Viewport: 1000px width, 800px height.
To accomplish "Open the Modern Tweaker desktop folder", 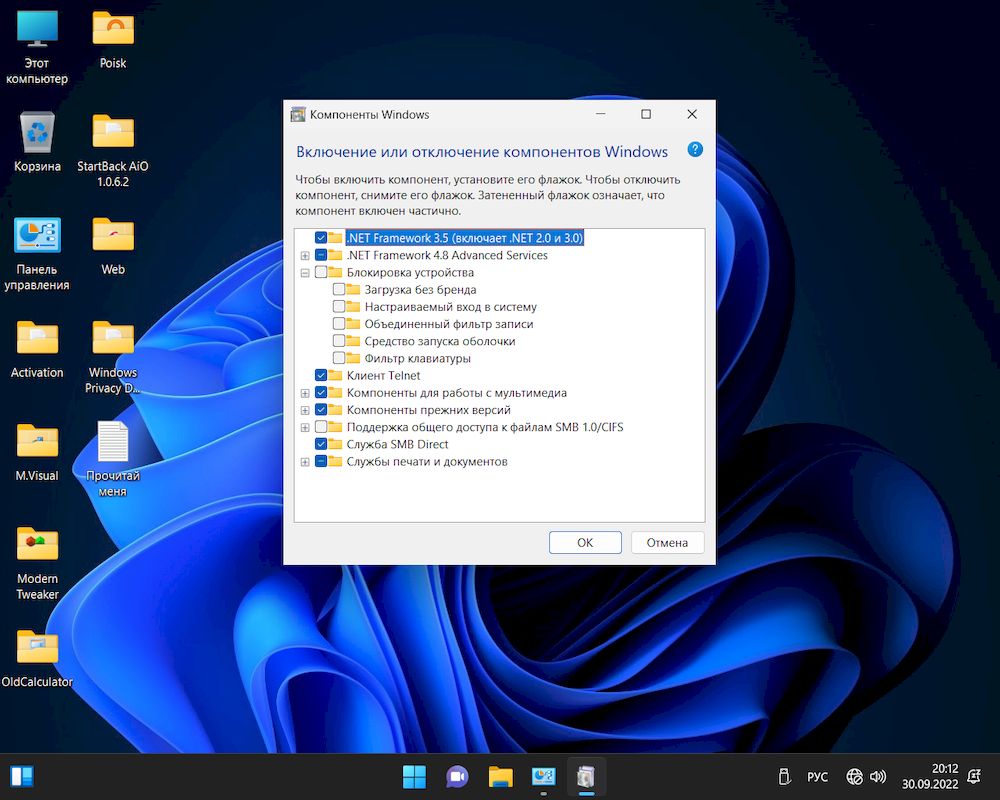I will point(37,545).
